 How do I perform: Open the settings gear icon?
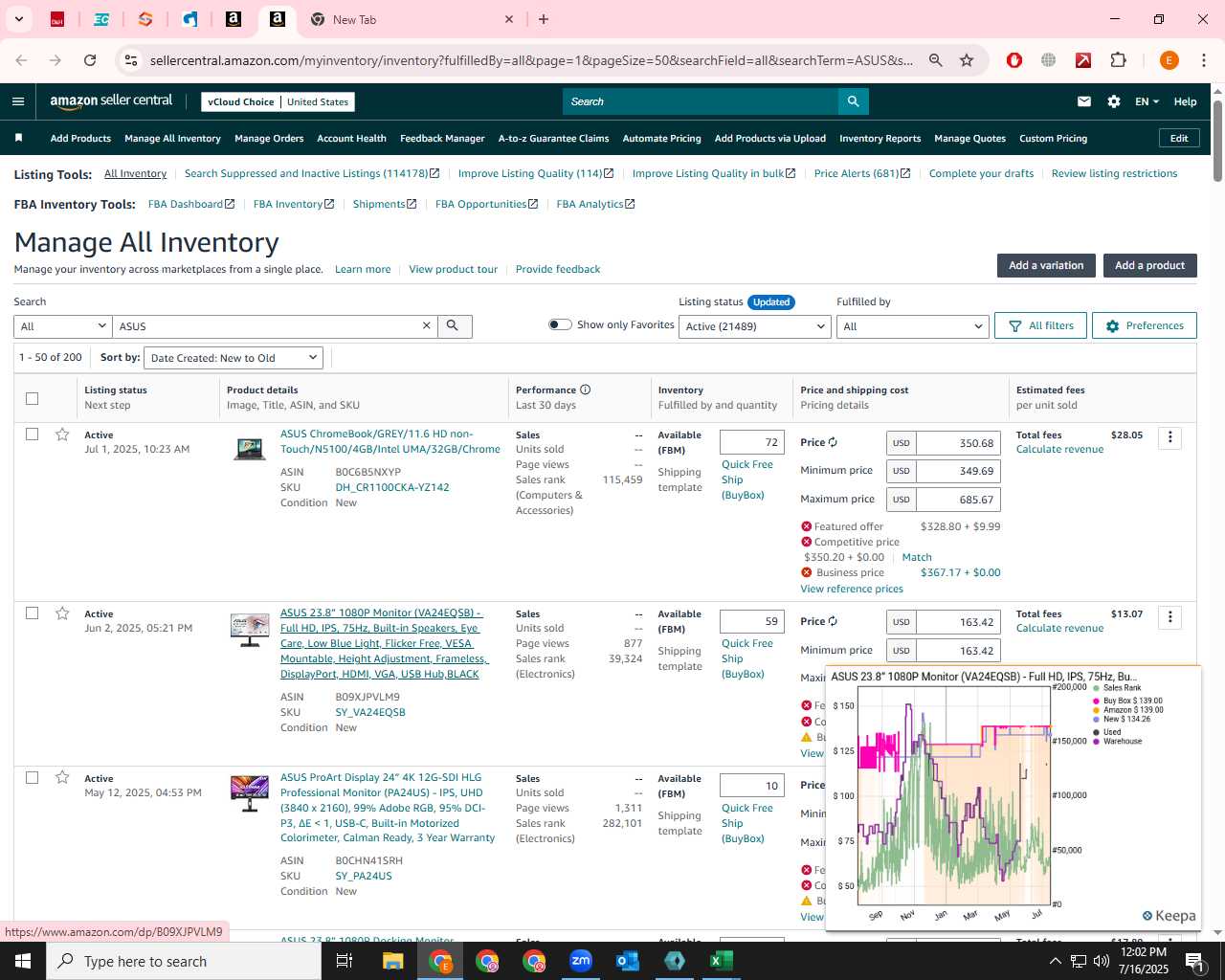click(x=1114, y=101)
